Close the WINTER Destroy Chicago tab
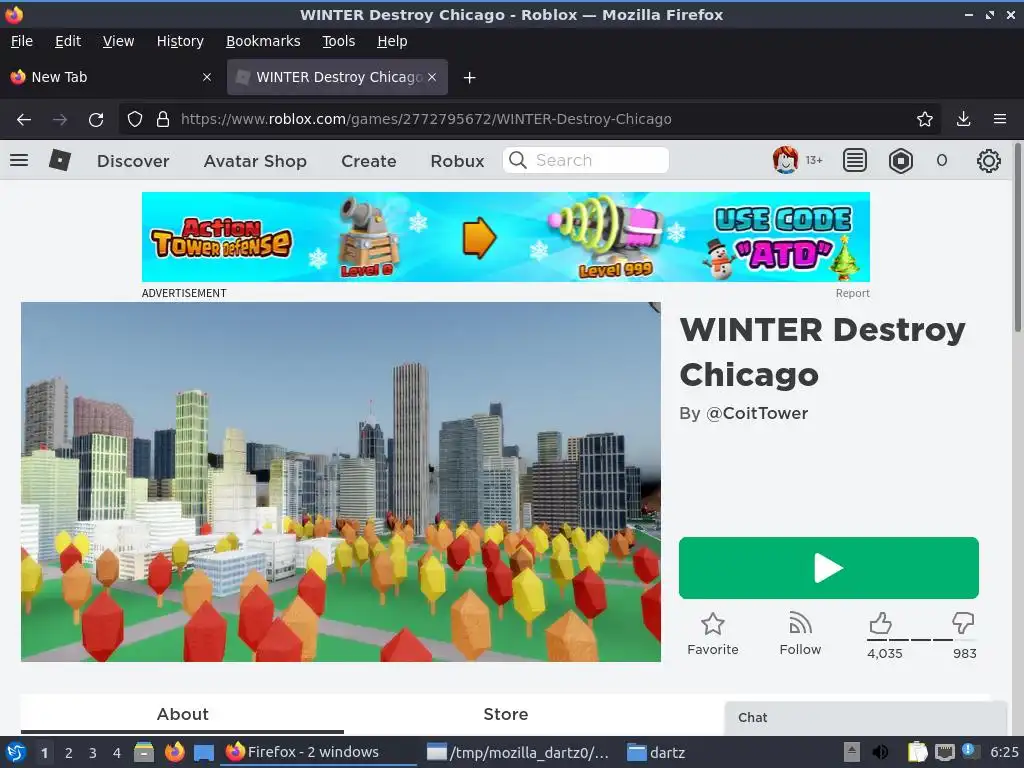 (x=432, y=77)
